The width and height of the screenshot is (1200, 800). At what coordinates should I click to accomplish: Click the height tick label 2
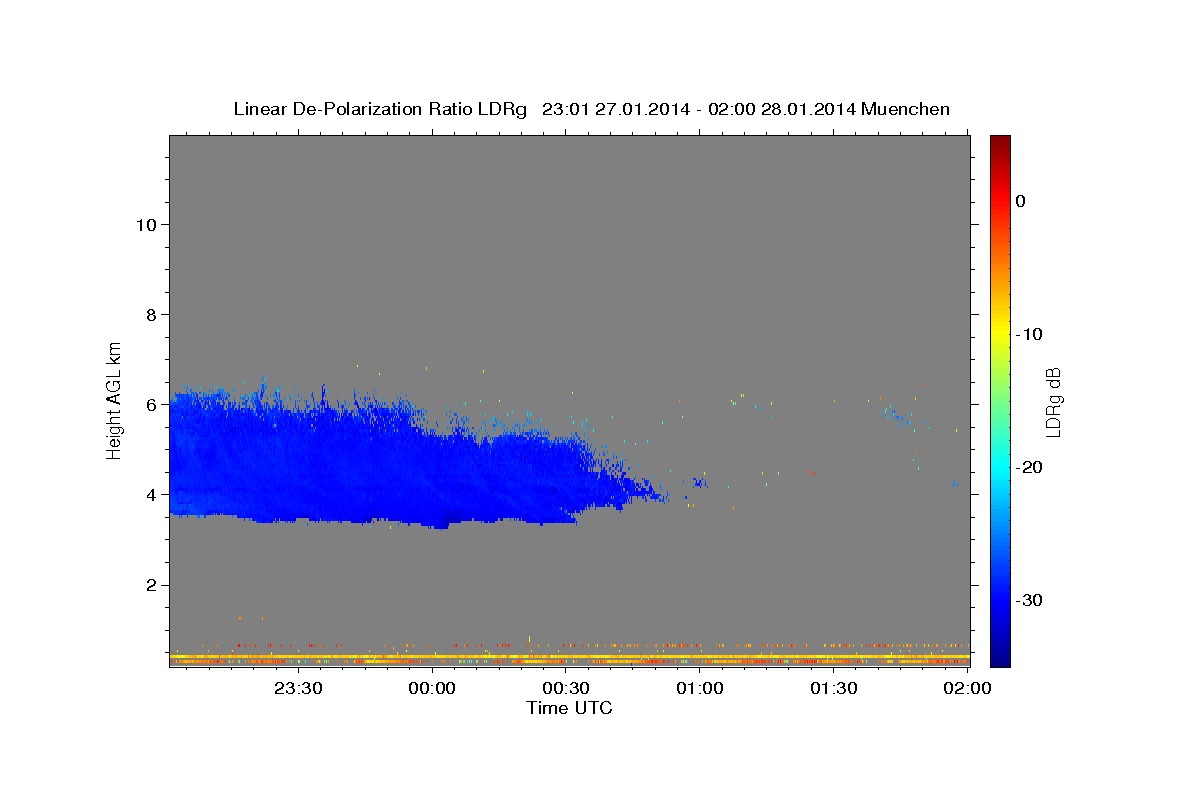pos(151,585)
